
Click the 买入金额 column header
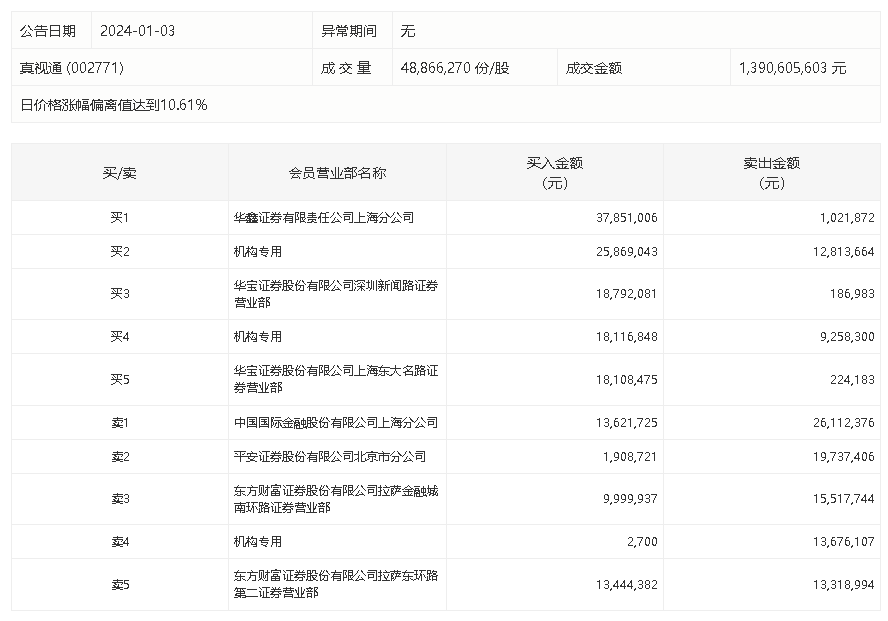coord(554,172)
